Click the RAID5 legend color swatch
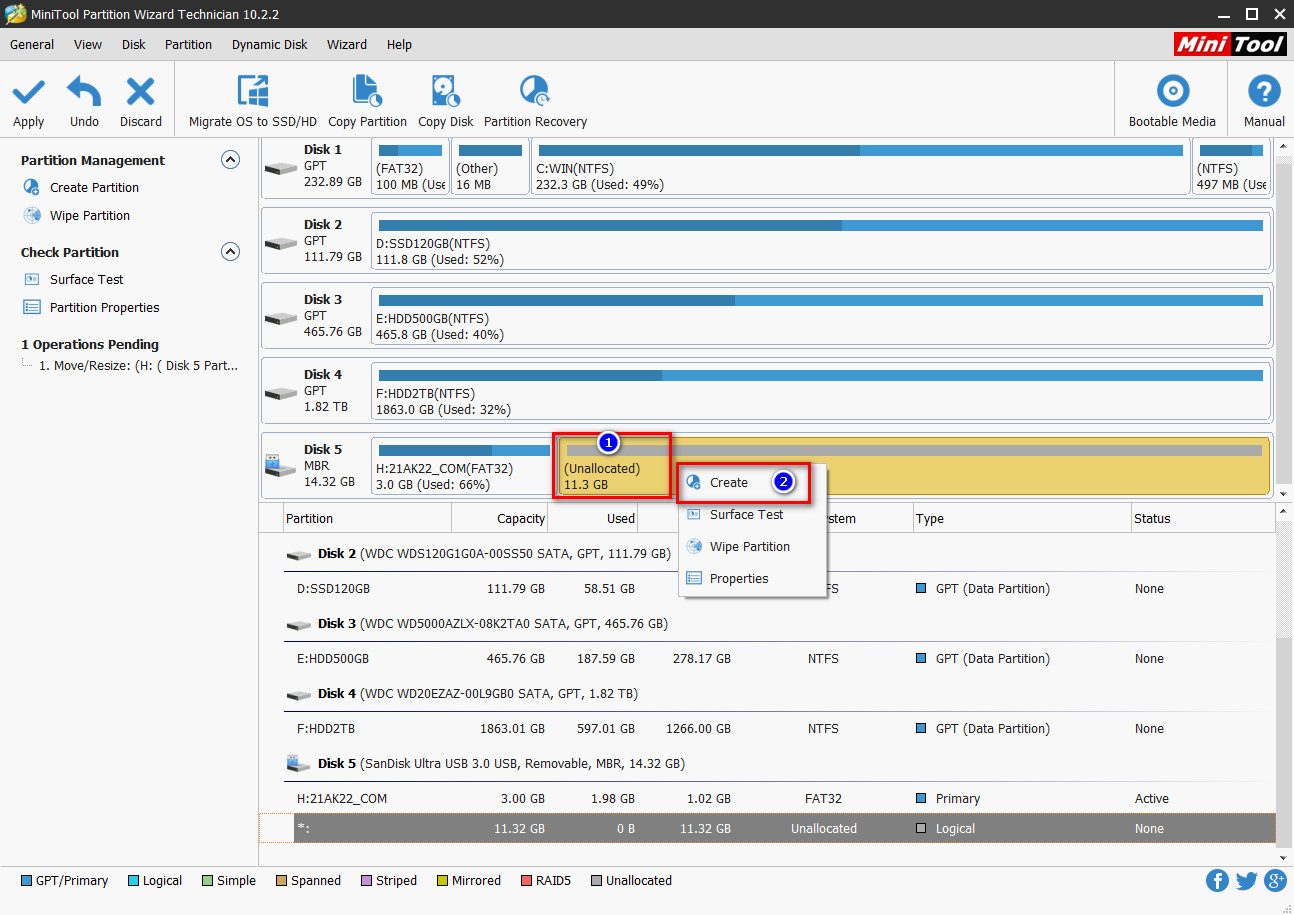Image resolution: width=1294 pixels, height=915 pixels. 527,881
